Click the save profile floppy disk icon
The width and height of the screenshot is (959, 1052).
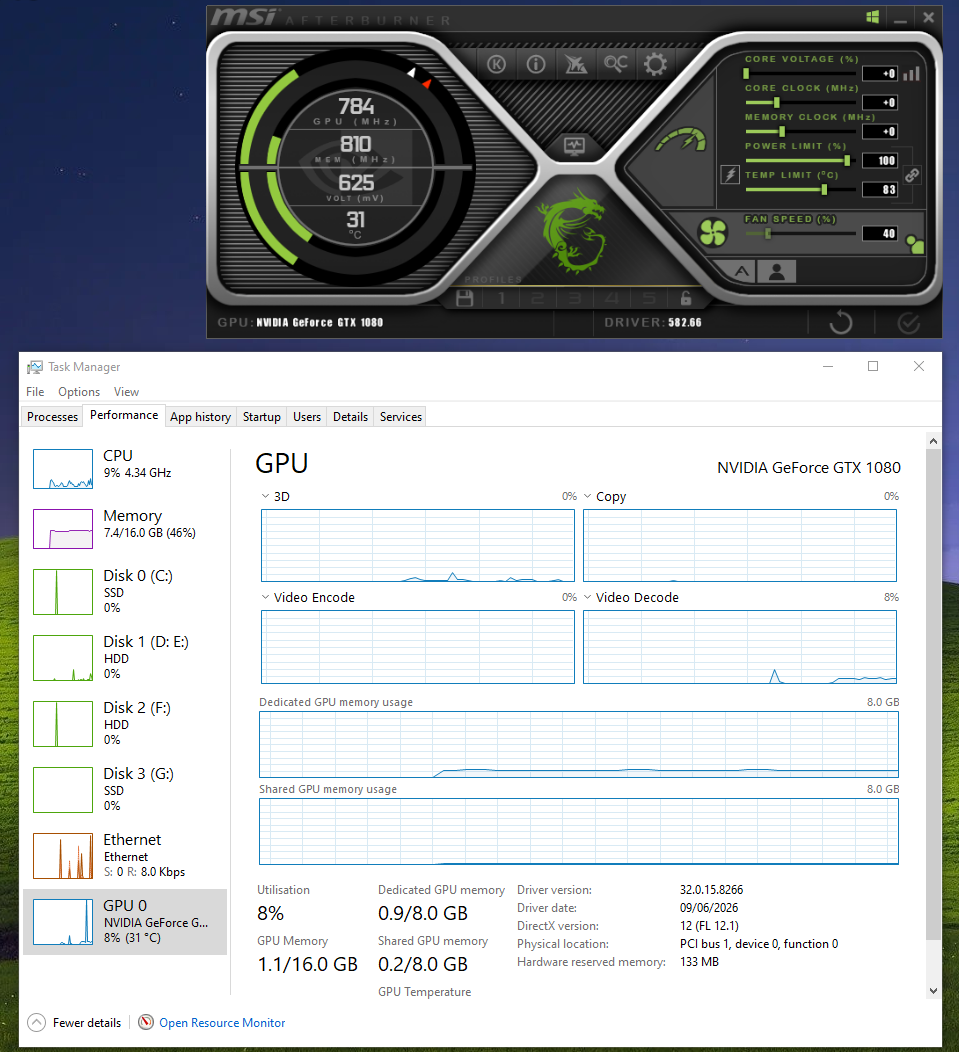click(x=464, y=298)
